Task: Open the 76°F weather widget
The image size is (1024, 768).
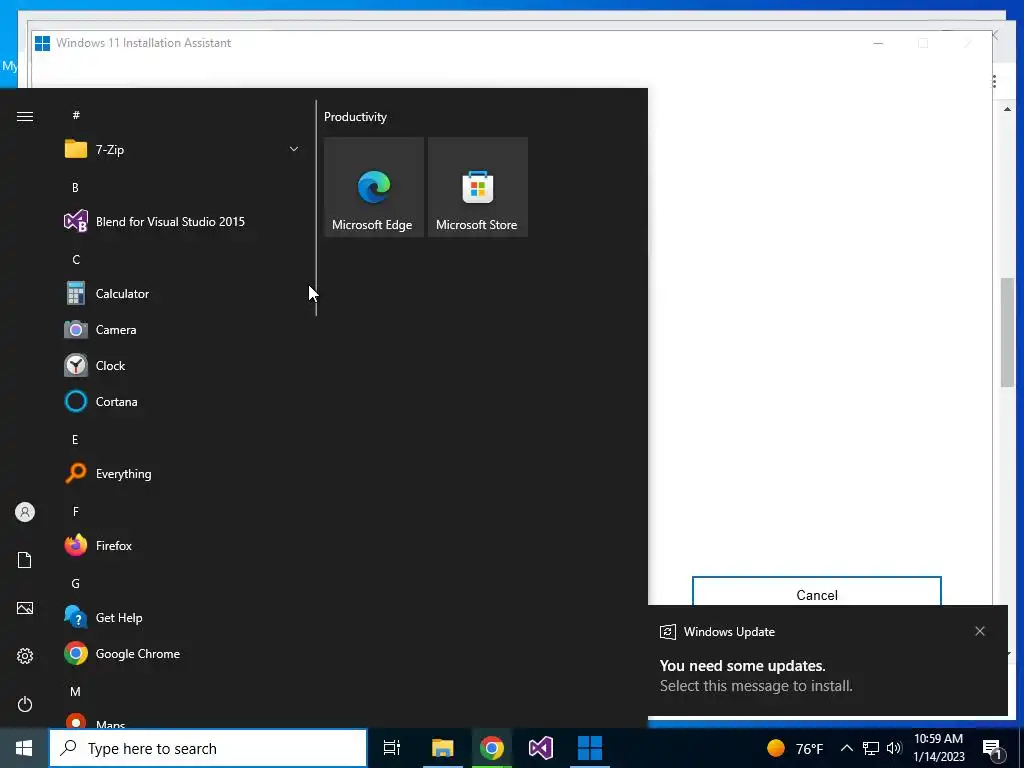Action: coord(795,748)
